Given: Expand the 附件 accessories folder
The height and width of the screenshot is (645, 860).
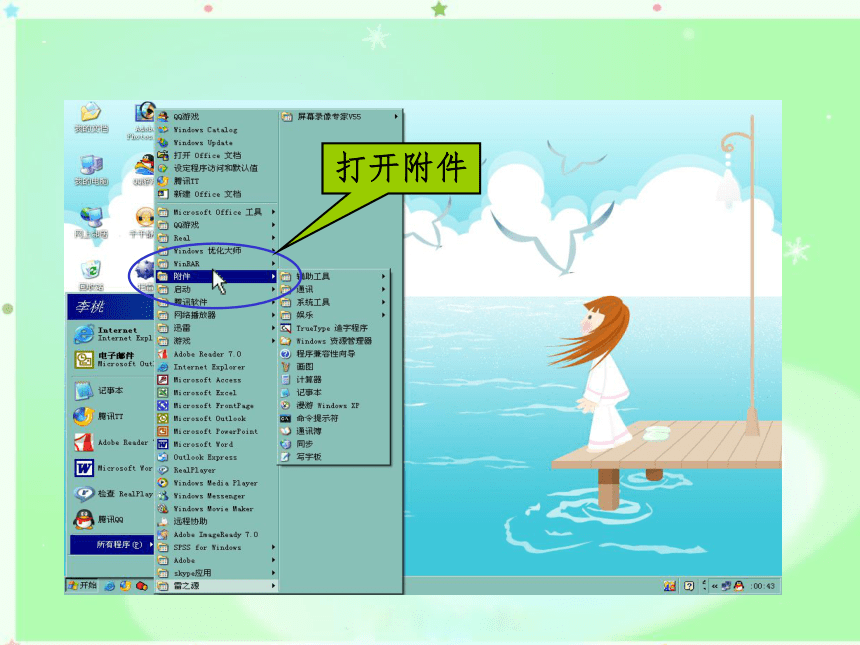Looking at the screenshot, I should pyautogui.click(x=217, y=276).
